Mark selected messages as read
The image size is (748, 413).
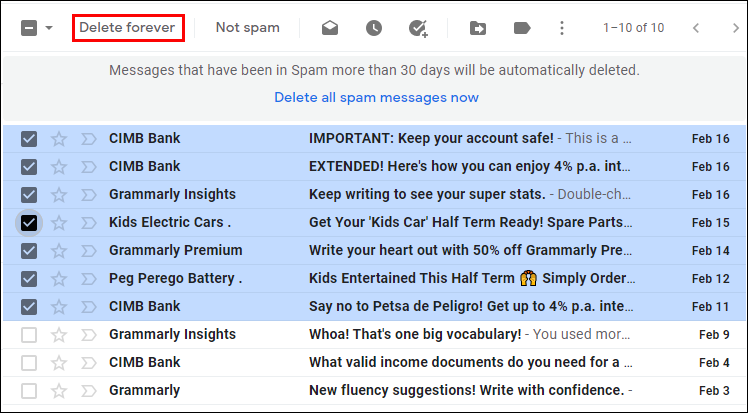[x=330, y=28]
